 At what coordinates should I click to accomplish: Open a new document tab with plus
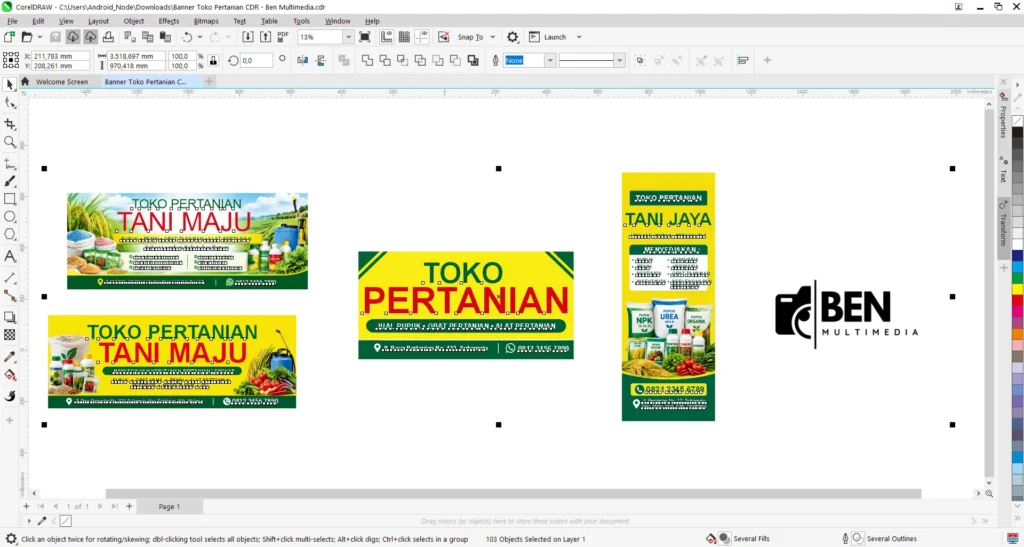click(x=209, y=82)
